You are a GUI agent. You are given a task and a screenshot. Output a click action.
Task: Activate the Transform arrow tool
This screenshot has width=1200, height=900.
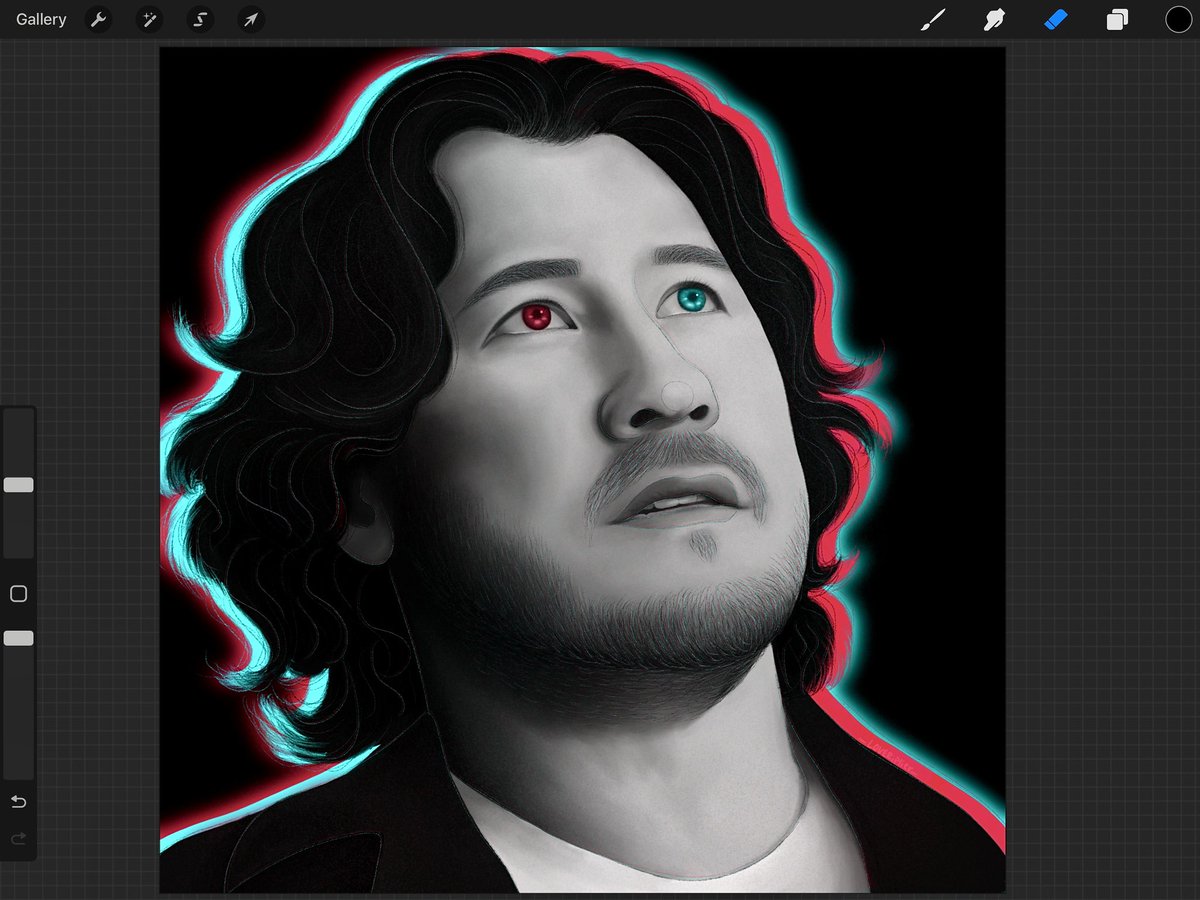click(251, 19)
